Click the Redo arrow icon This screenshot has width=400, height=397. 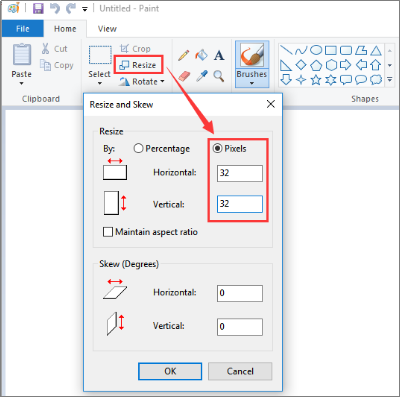tap(71, 8)
